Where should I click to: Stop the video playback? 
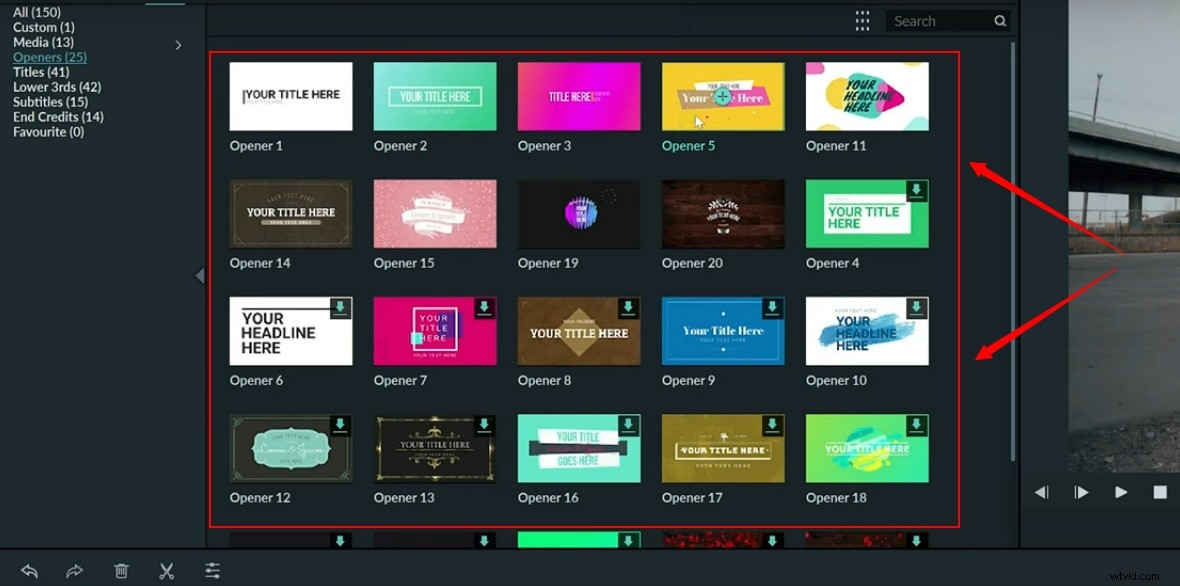pos(1160,491)
